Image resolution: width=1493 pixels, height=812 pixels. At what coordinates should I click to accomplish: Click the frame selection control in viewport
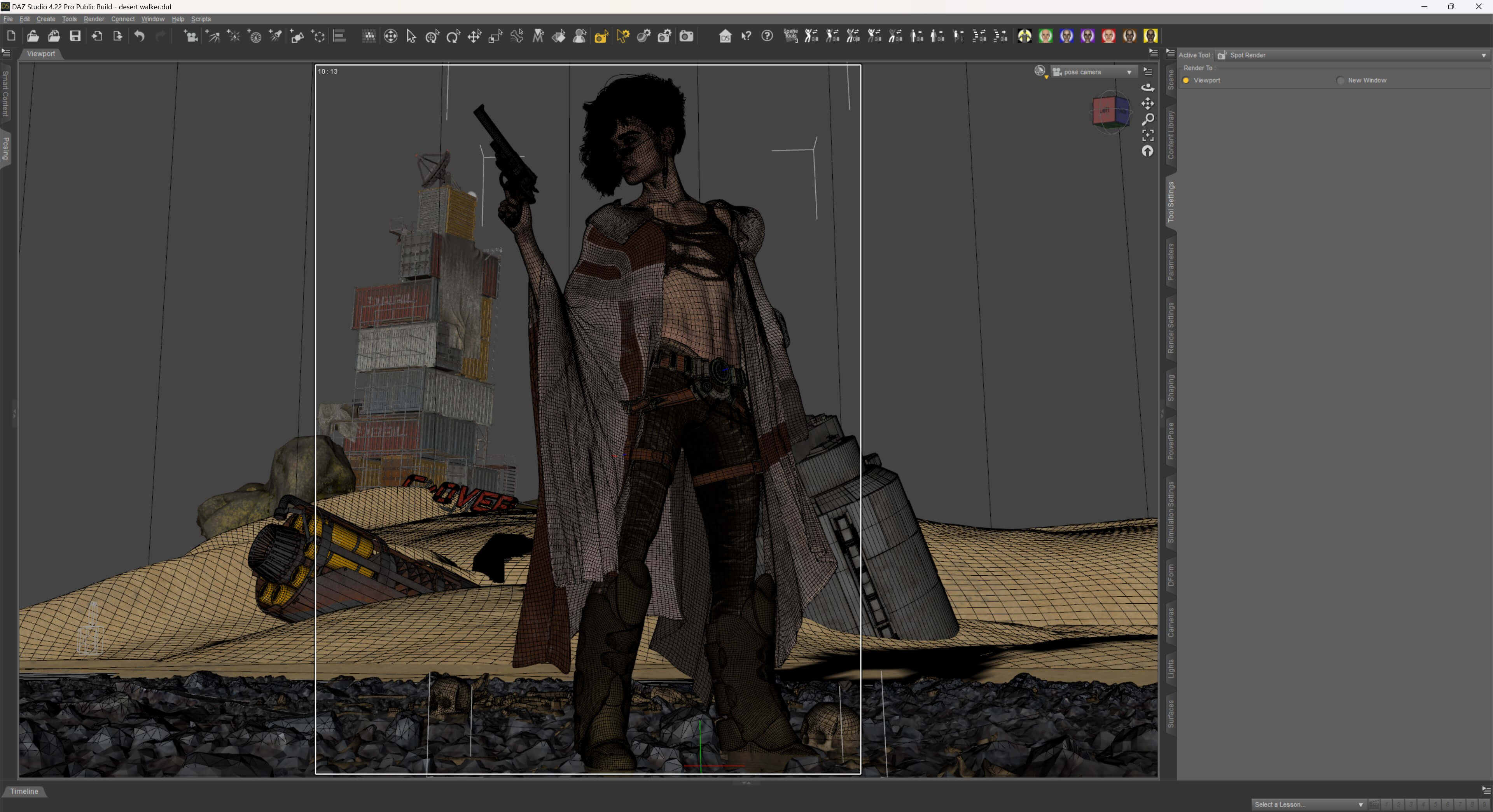point(1148,135)
